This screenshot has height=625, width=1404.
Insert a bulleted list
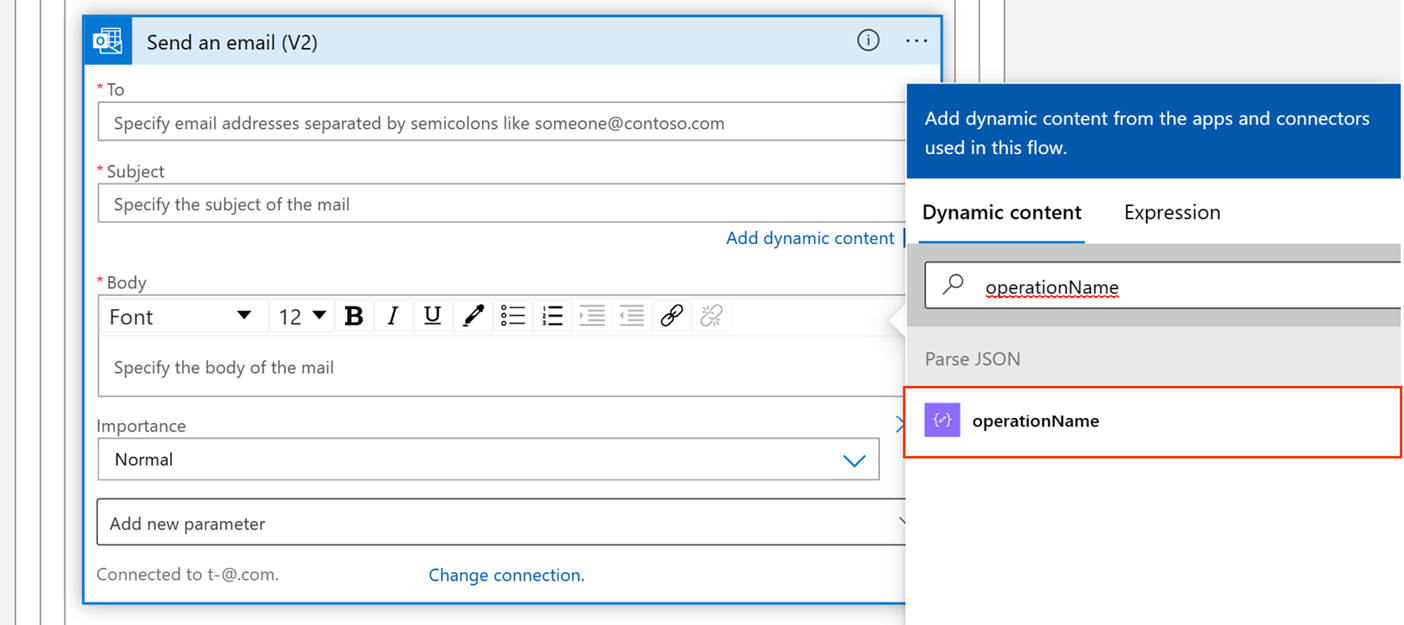click(x=513, y=316)
